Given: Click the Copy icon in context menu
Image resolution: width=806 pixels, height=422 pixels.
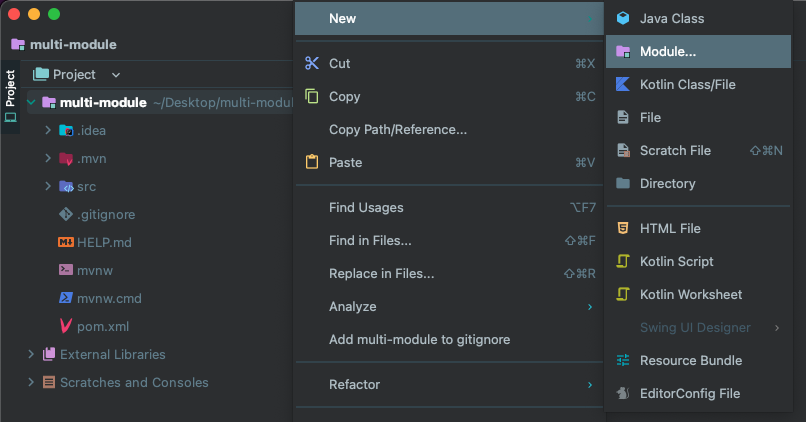Looking at the screenshot, I should tap(312, 96).
